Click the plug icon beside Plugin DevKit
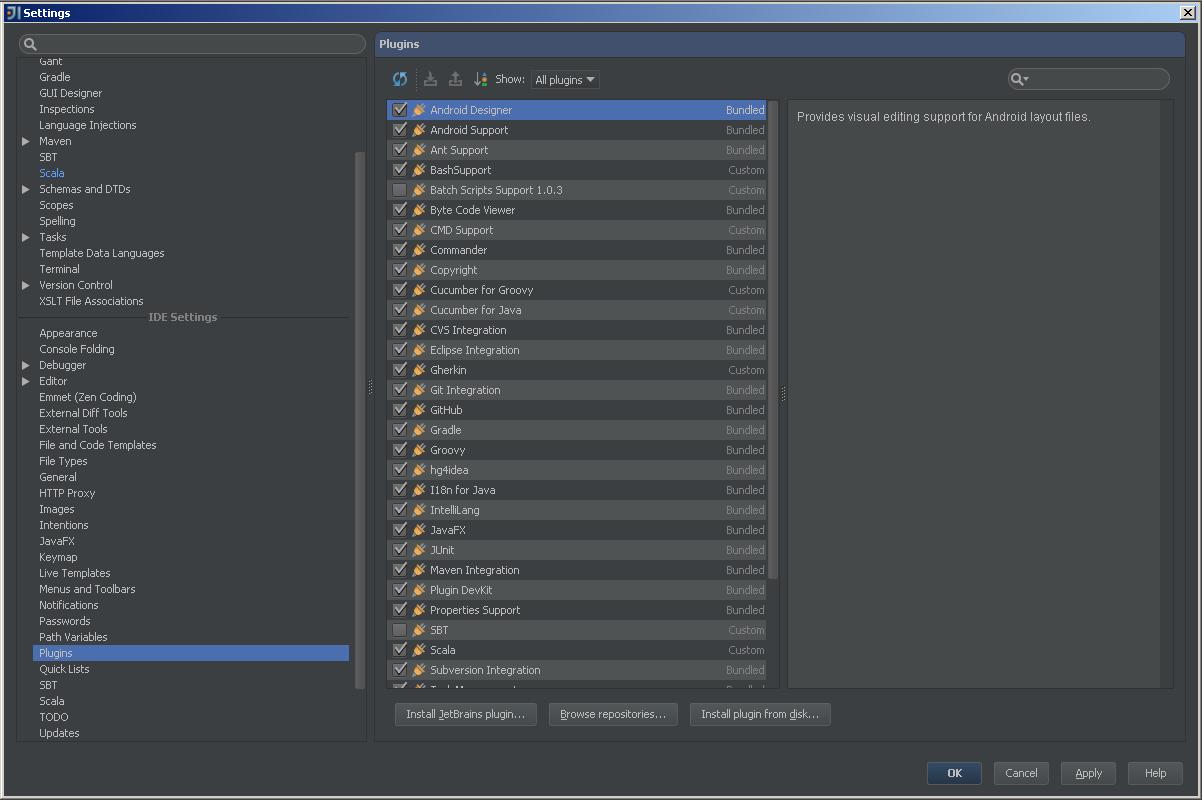Screen dimensions: 1202x800 point(419,590)
